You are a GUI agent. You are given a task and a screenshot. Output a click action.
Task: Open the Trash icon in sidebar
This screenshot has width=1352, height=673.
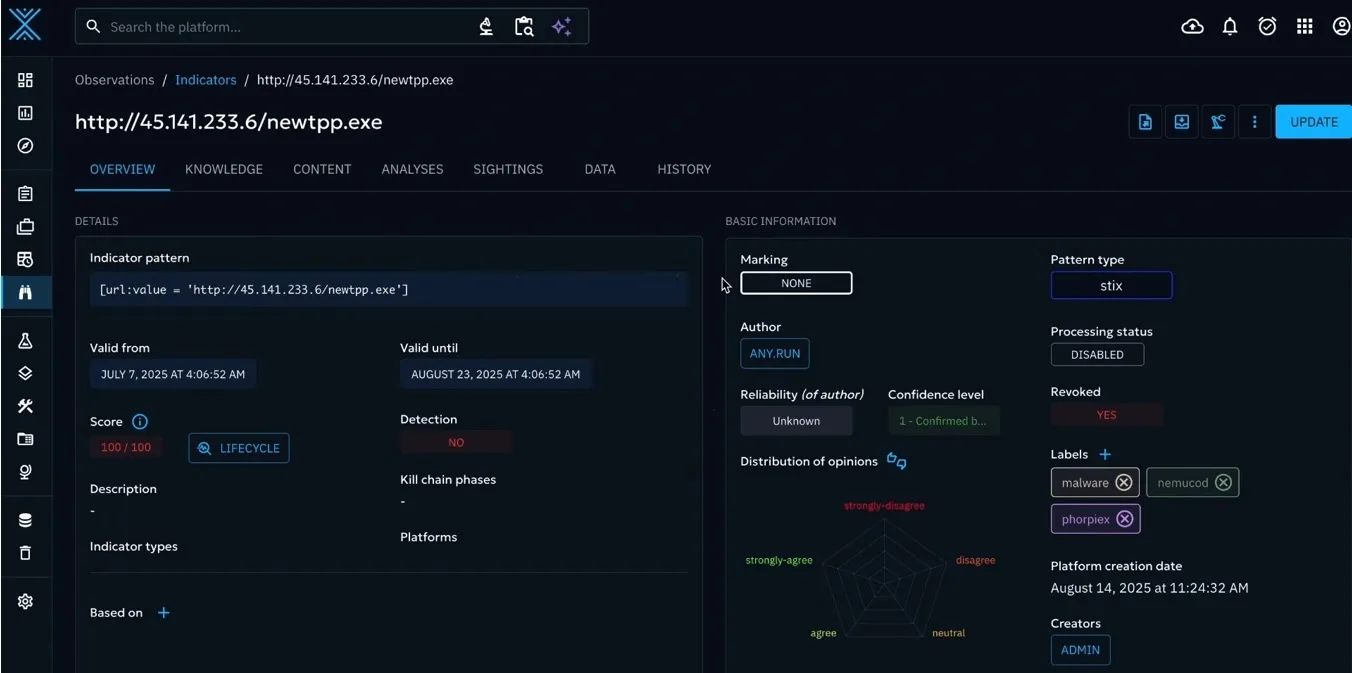coord(25,553)
